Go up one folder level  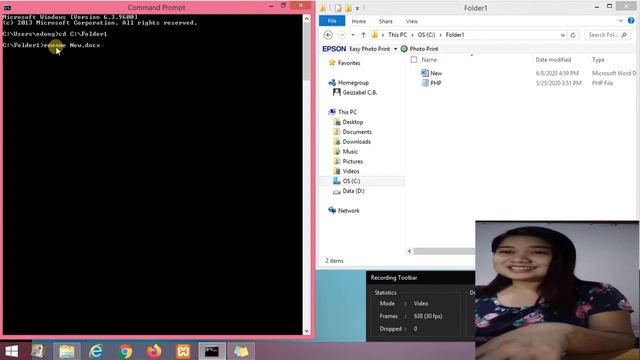point(363,35)
